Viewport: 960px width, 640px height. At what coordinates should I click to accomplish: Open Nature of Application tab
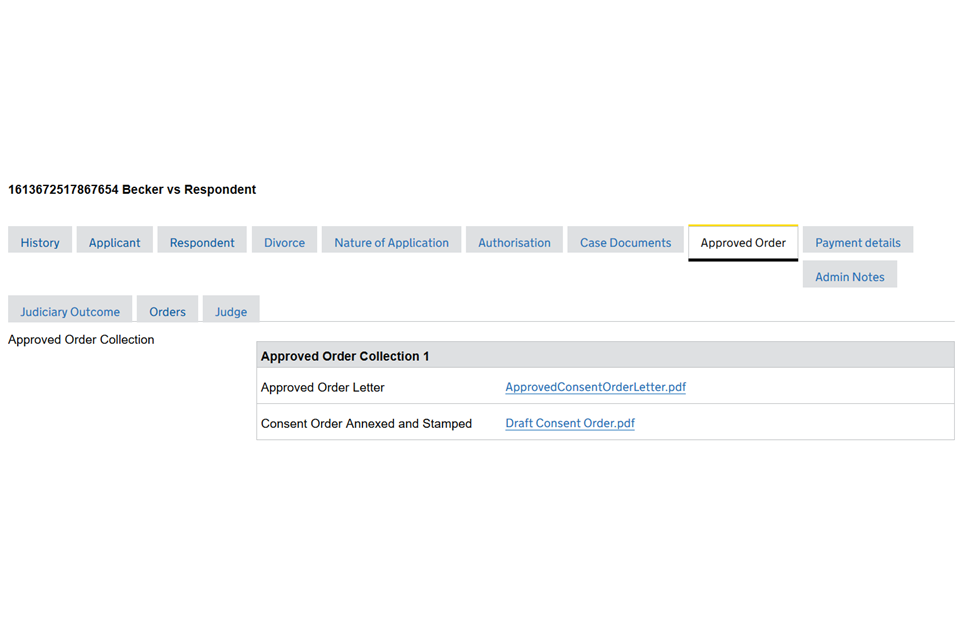click(x=391, y=242)
